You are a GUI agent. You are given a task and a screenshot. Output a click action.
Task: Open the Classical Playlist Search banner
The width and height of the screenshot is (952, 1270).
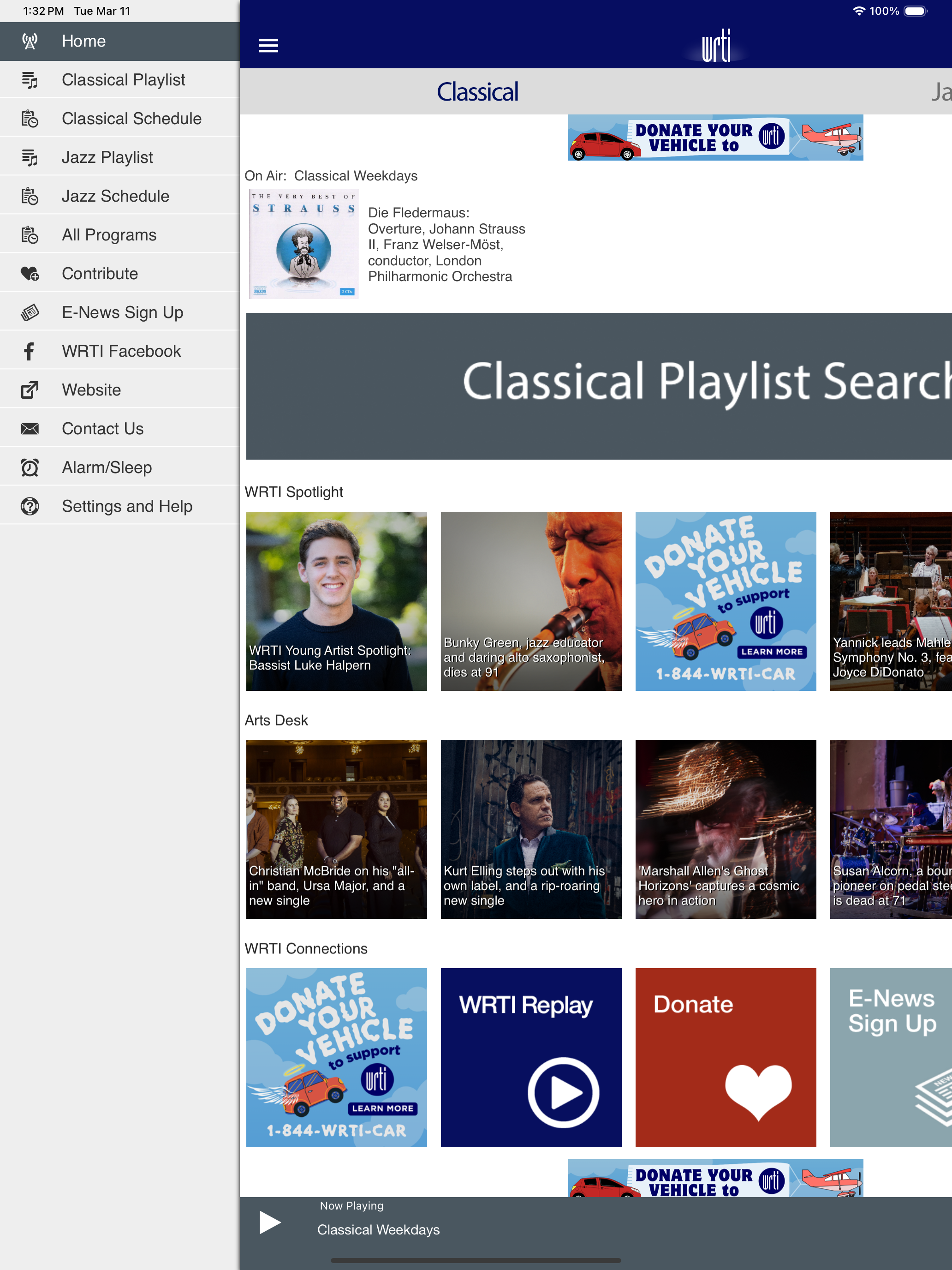[x=599, y=386]
